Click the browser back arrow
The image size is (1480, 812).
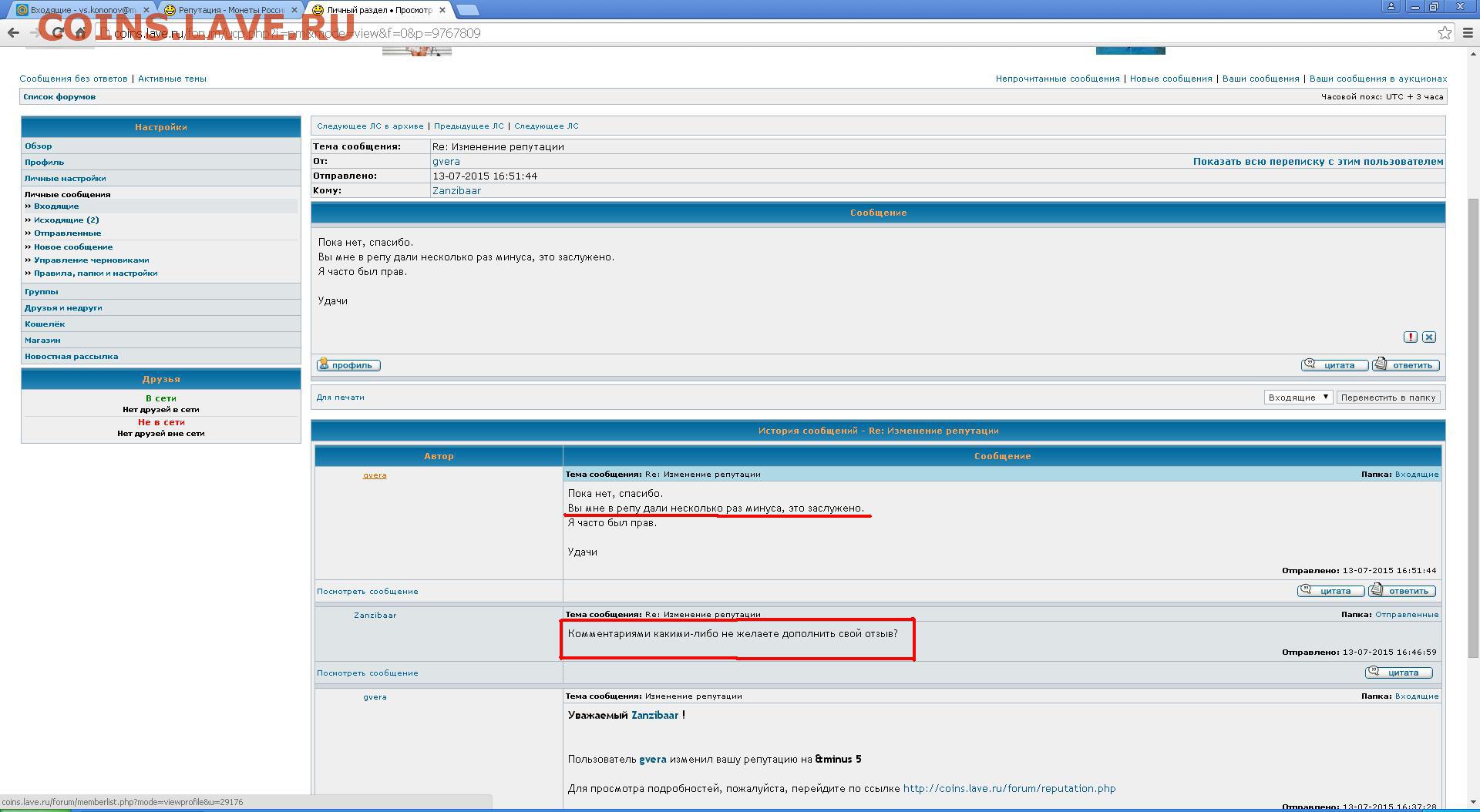tap(13, 32)
